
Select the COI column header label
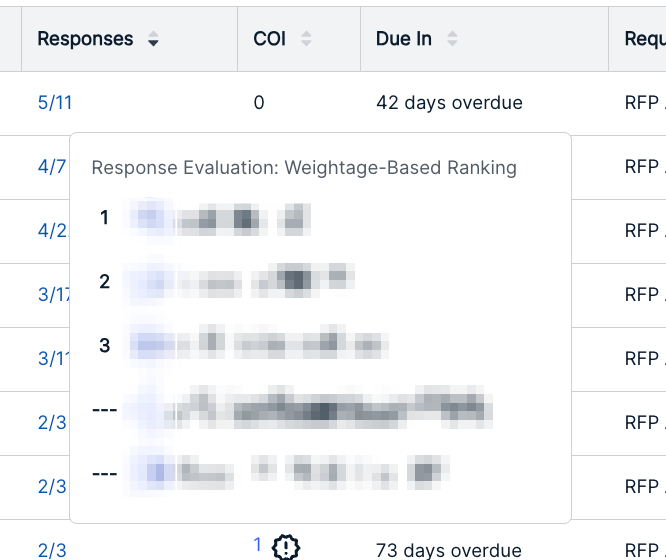[x=269, y=39]
